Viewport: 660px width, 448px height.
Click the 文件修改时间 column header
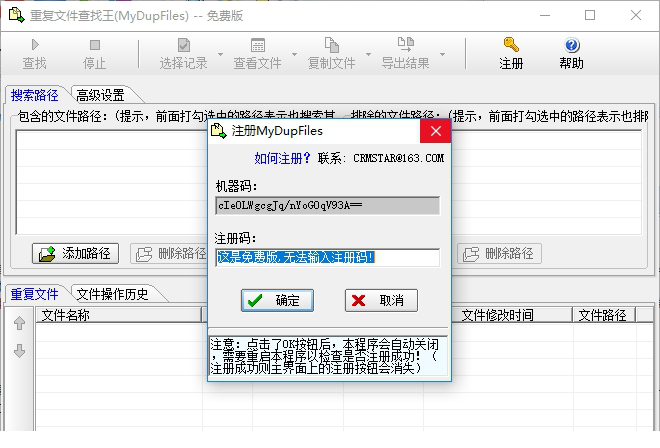click(498, 315)
